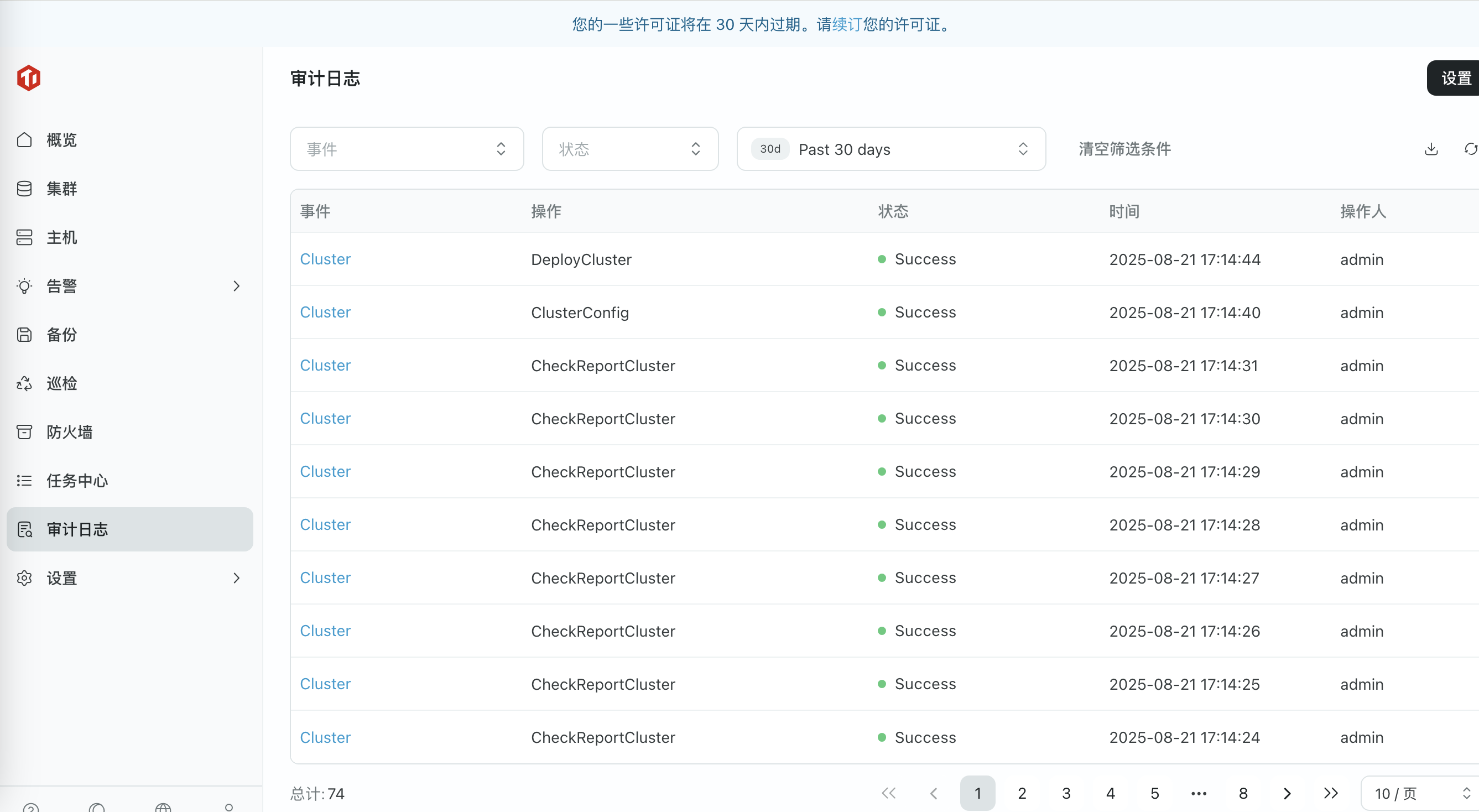Image resolution: width=1479 pixels, height=812 pixels.
Task: Click the 时间 column header
Action: coord(1124,211)
